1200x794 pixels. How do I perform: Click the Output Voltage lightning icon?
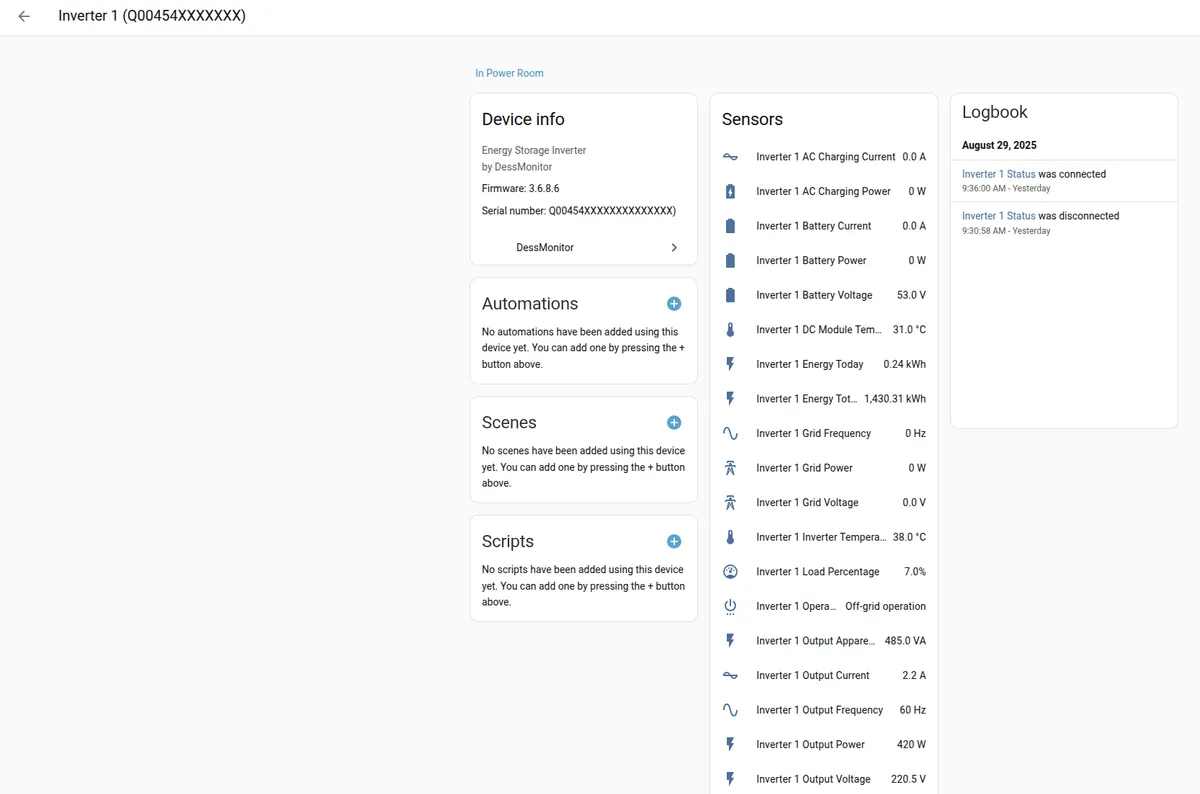[730, 779]
